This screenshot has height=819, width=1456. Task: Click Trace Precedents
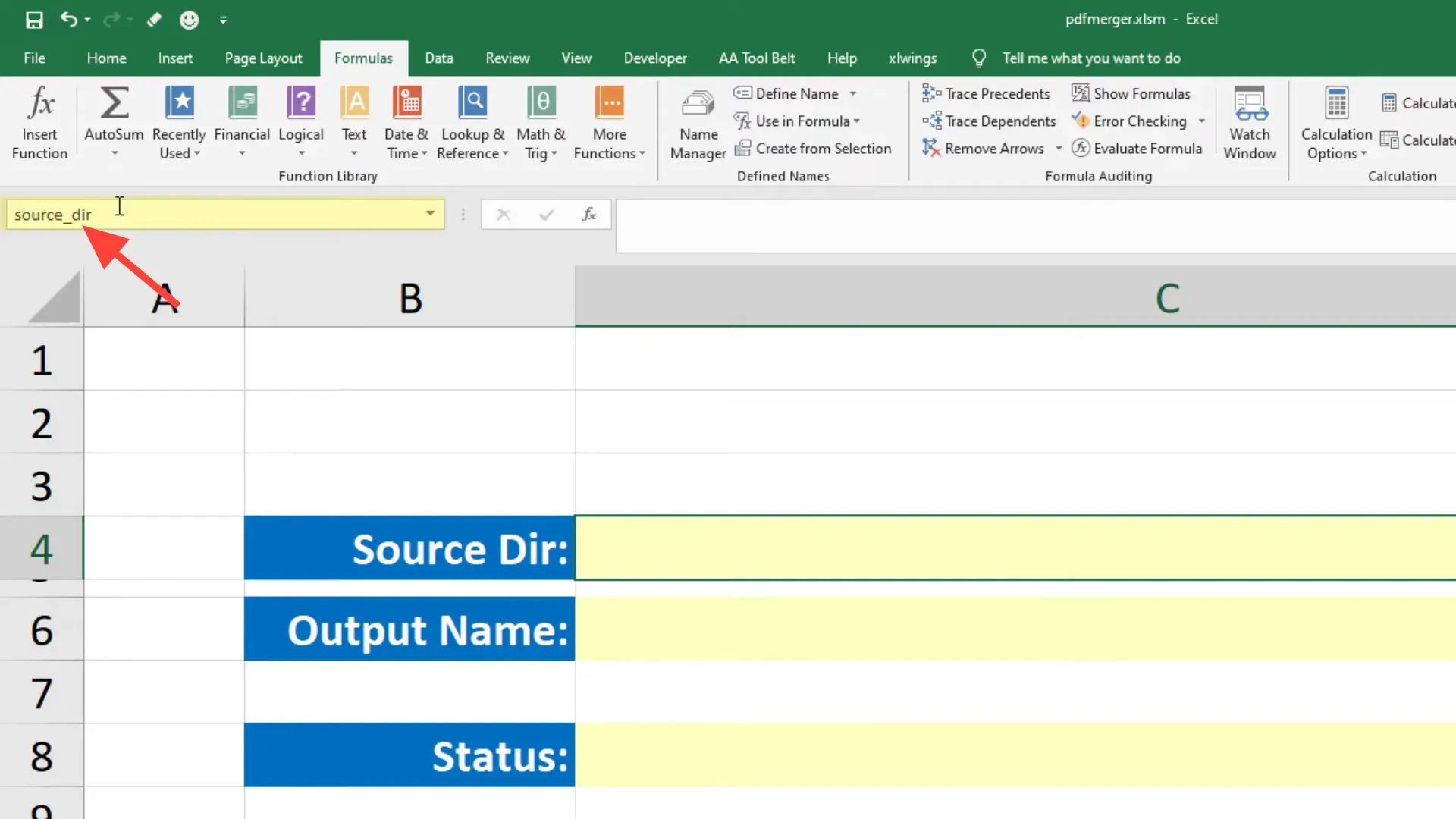987,93
